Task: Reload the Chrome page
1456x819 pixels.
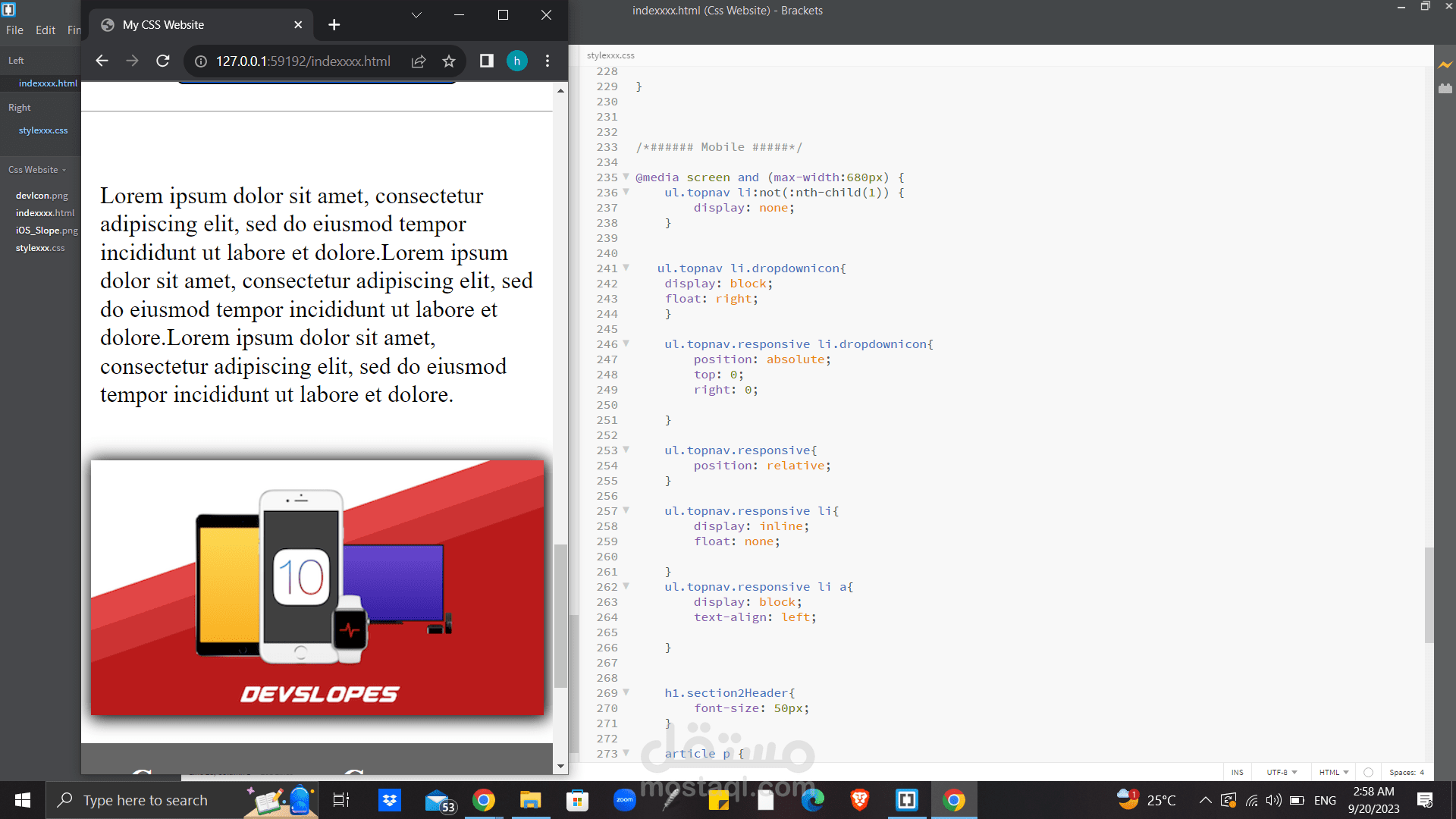Action: pyautogui.click(x=162, y=61)
